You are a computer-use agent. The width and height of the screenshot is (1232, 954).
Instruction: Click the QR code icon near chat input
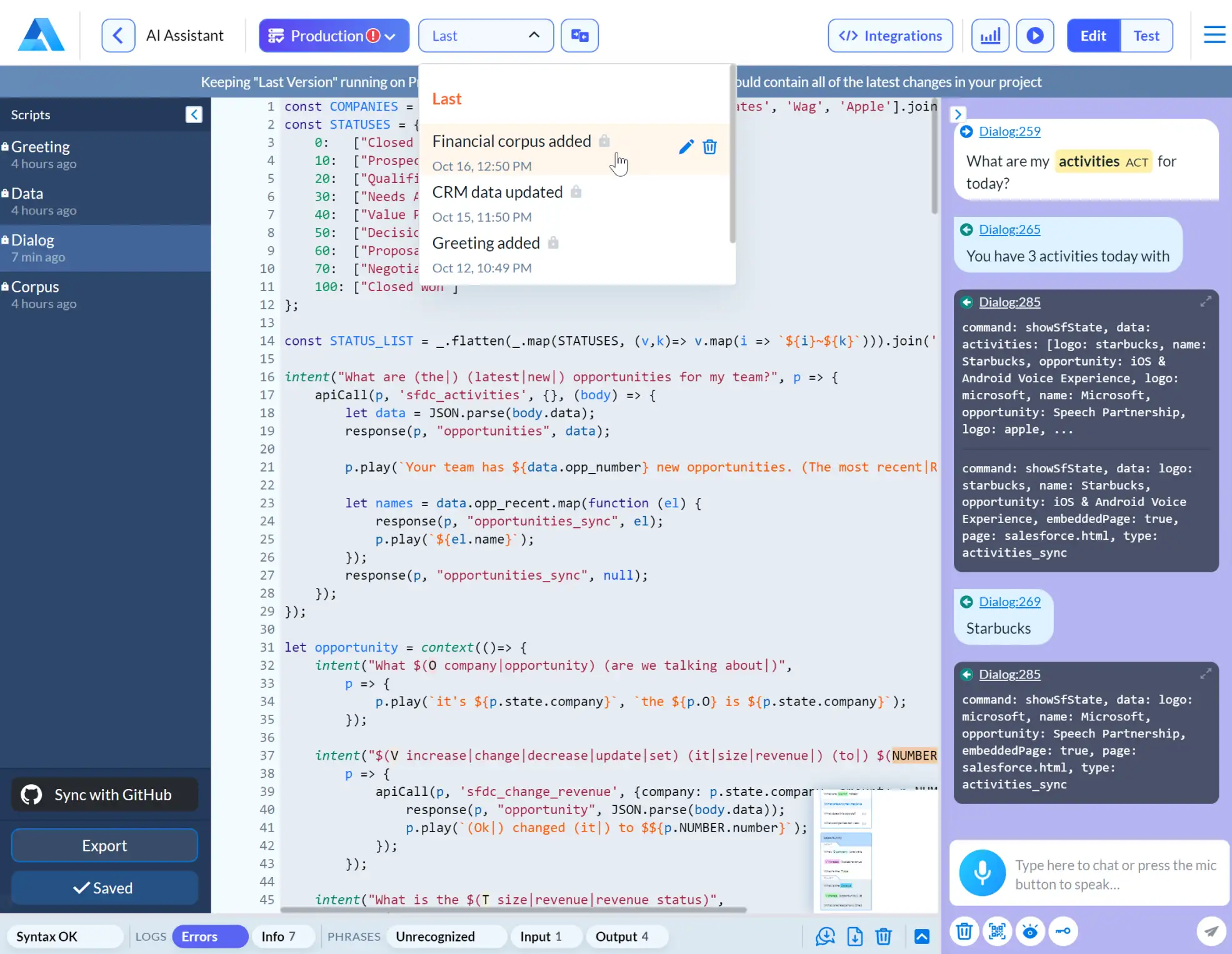pos(997,931)
